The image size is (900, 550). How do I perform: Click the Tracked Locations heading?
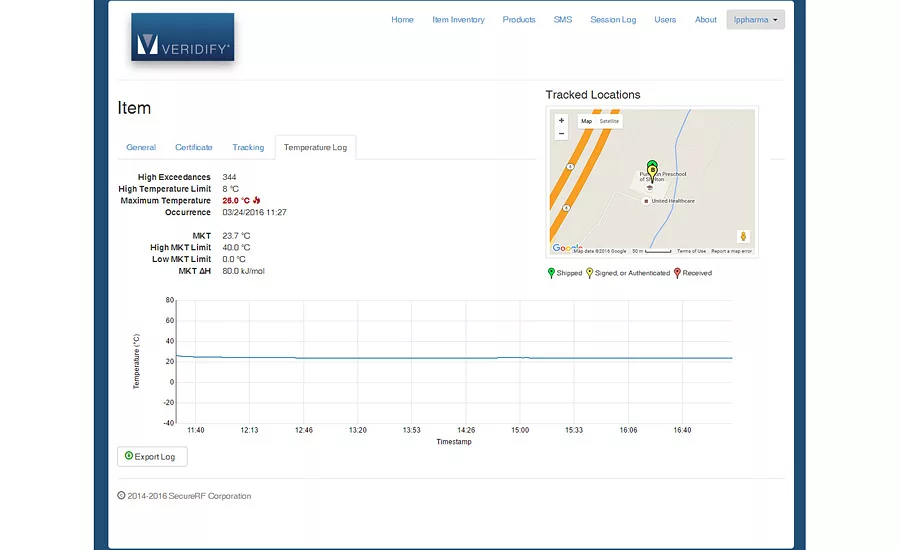(593, 95)
